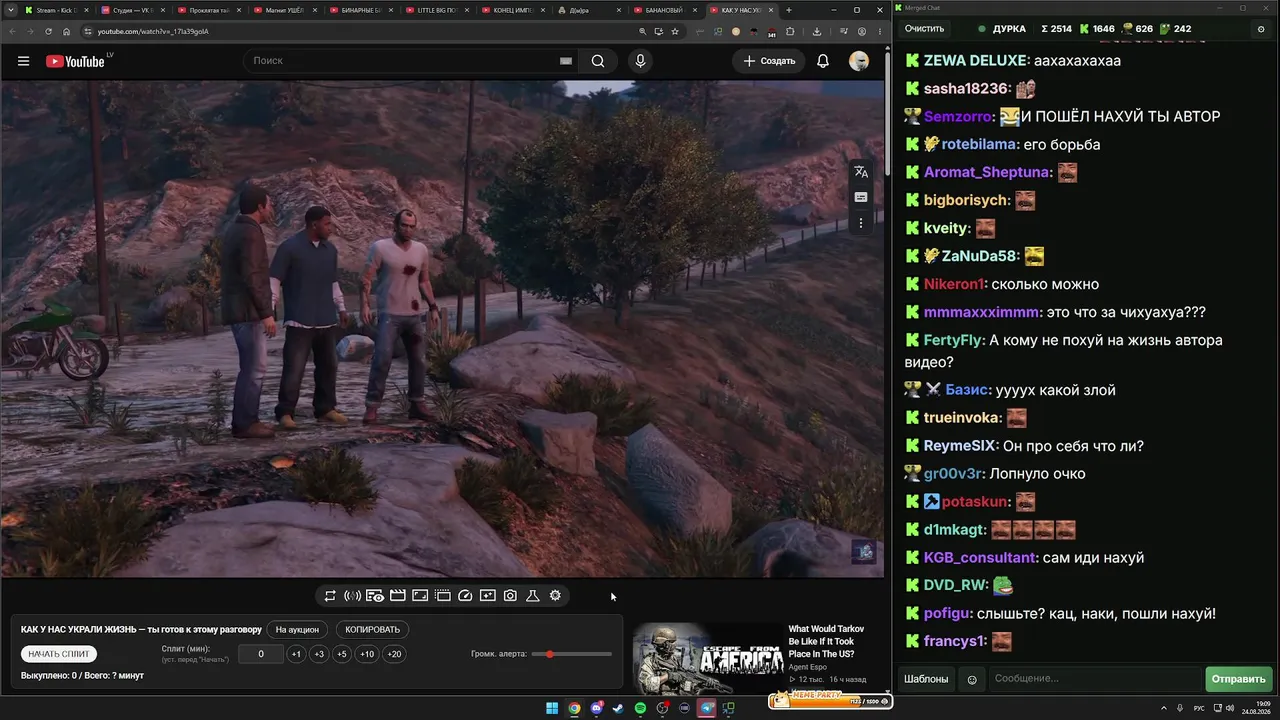
Task: Reload the page in Chrome
Action: click(x=49, y=31)
